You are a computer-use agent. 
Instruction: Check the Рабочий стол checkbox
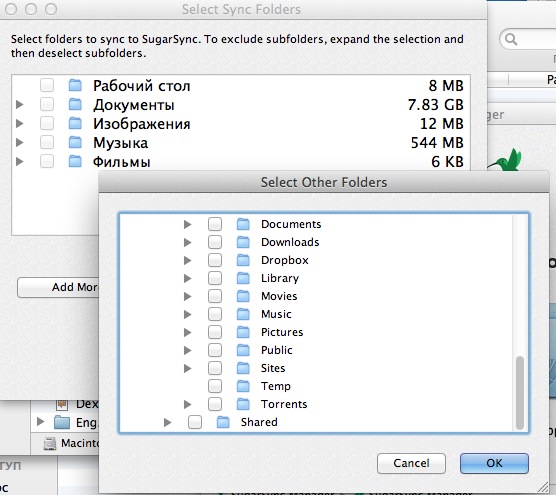[47, 85]
